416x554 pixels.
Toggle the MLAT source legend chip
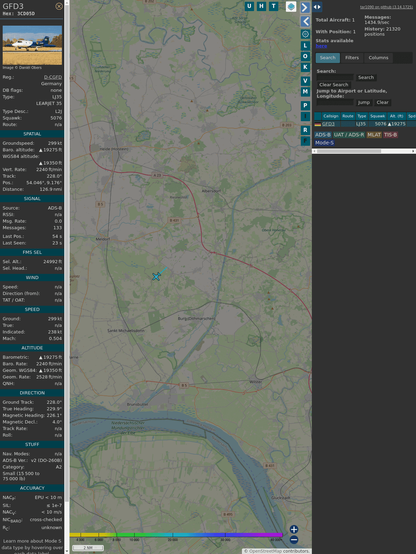(x=374, y=135)
